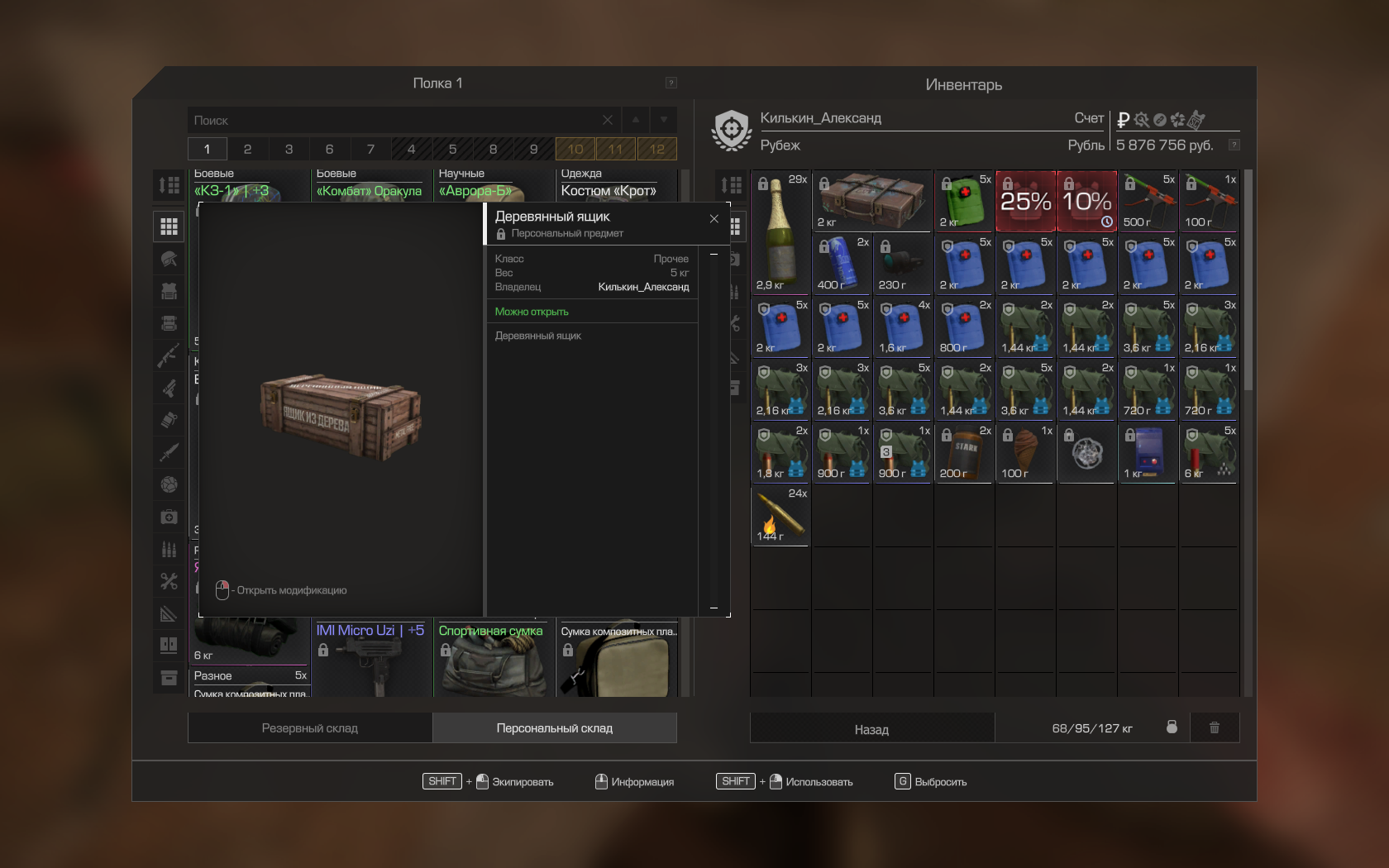Select the champagne bottle 29x item

point(780,232)
